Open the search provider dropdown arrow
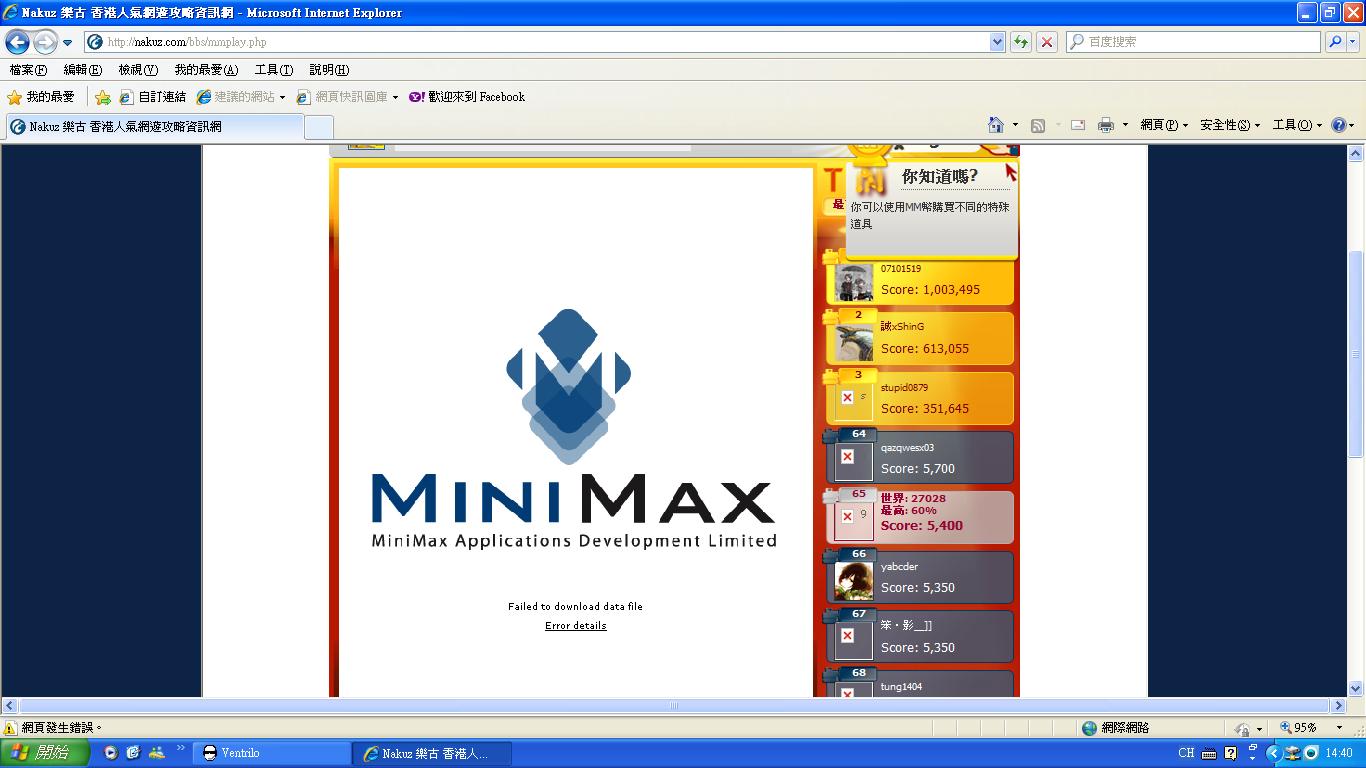The height and width of the screenshot is (768, 1366). point(1353,42)
